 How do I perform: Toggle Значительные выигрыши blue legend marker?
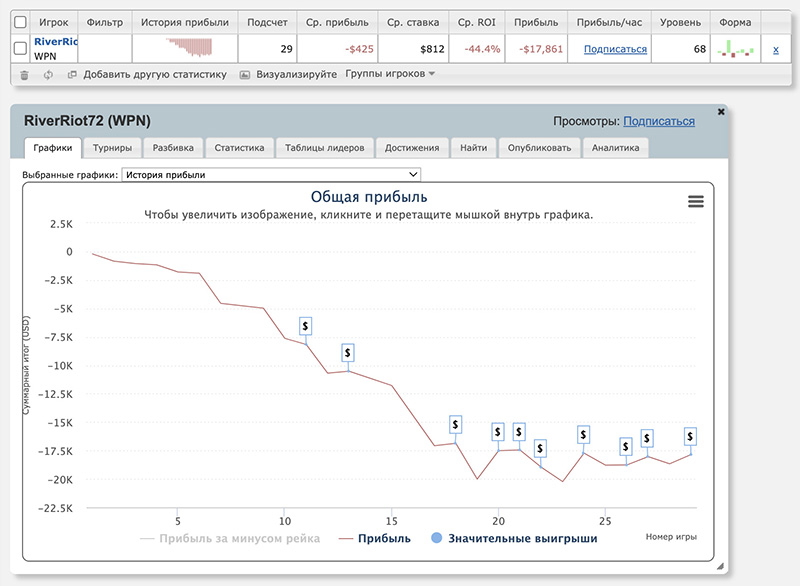tap(436, 539)
